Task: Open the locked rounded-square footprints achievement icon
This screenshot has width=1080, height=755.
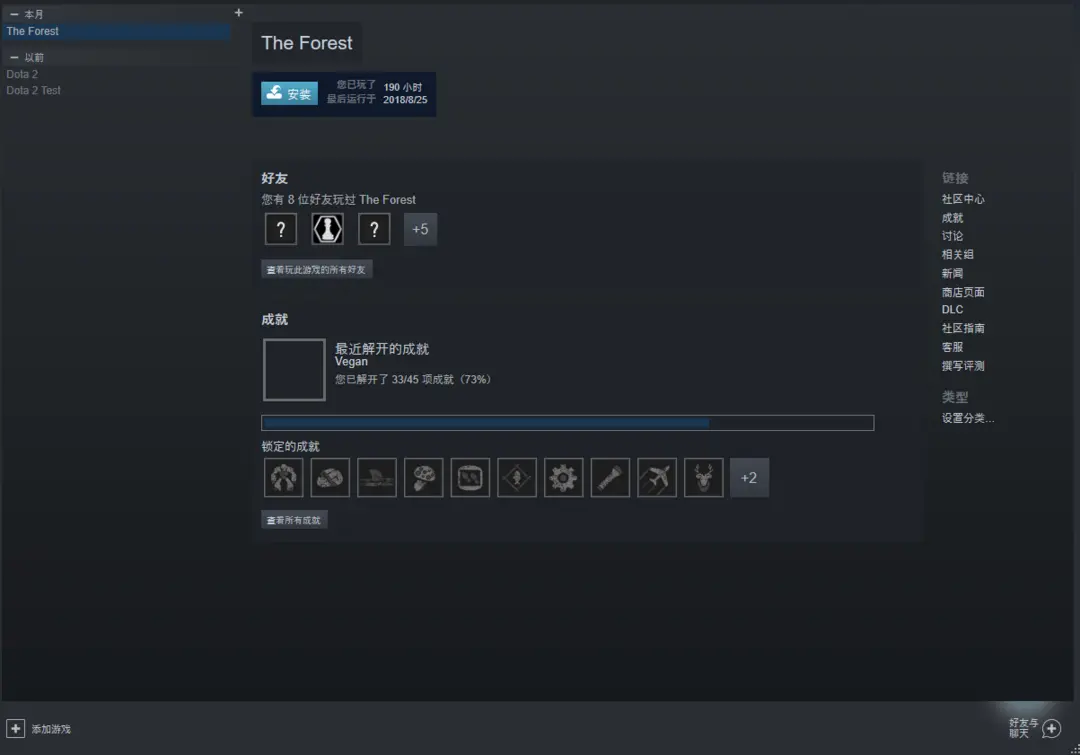Action: click(x=470, y=477)
